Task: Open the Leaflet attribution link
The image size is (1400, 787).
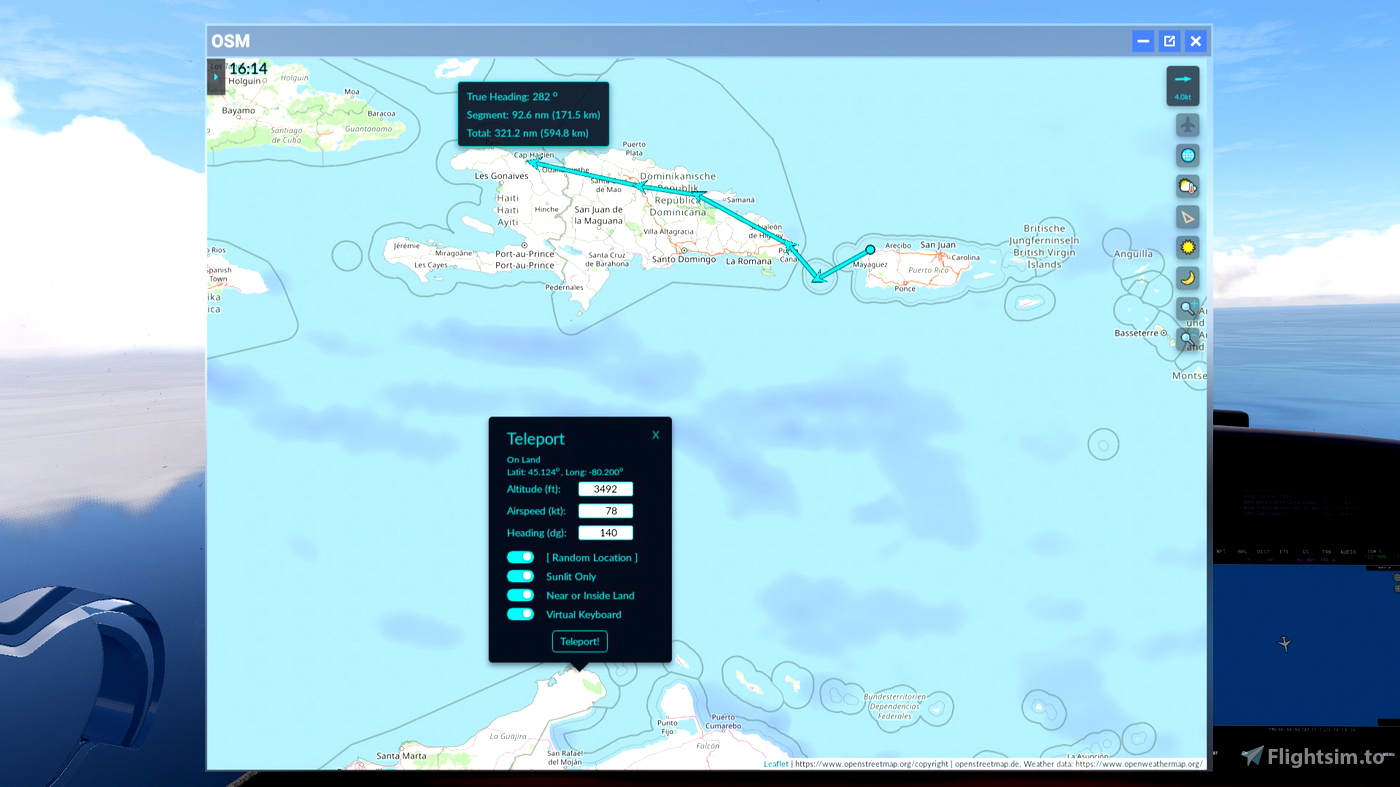Action: 776,764
